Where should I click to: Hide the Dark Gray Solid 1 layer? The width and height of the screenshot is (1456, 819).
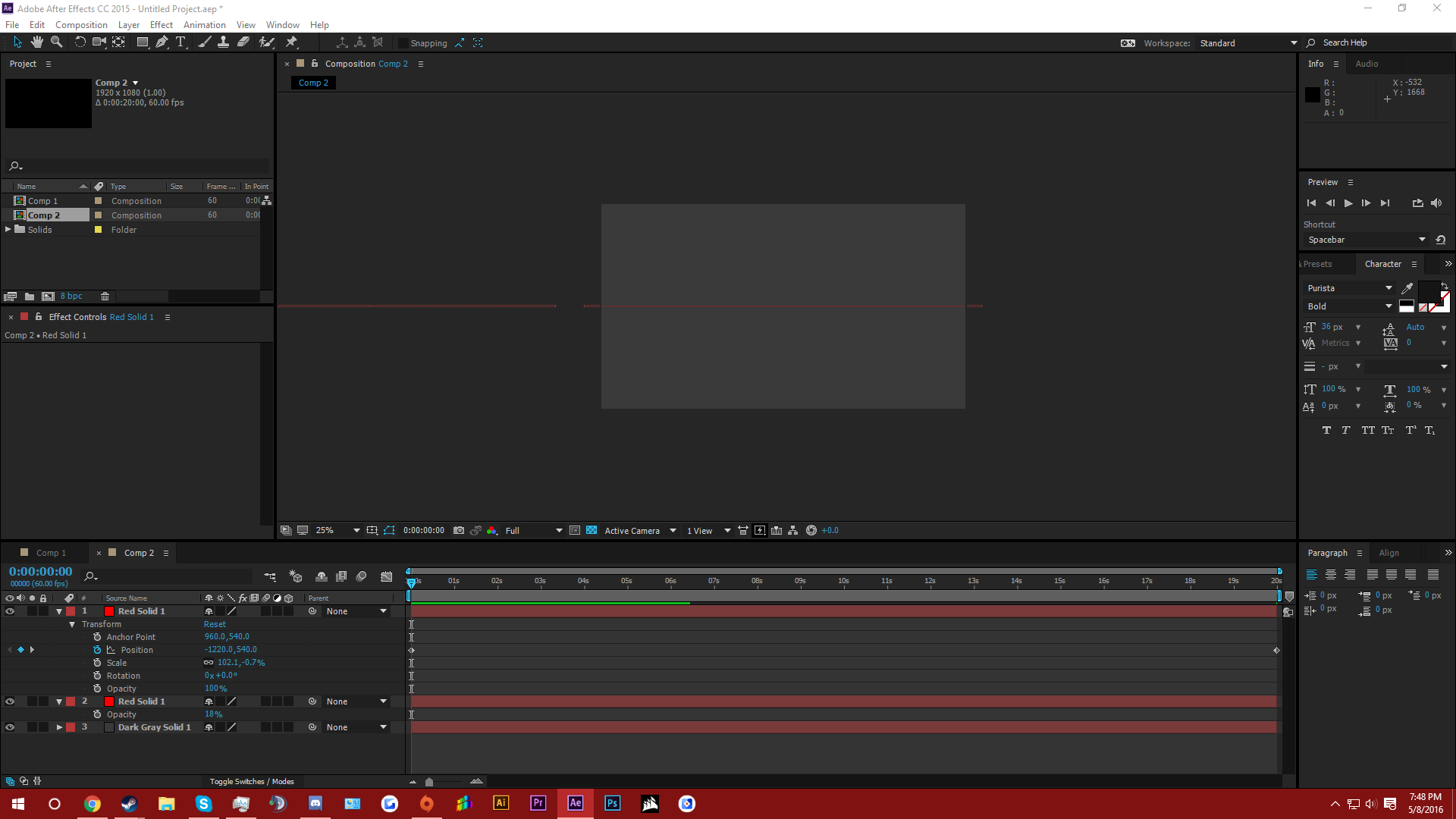pyautogui.click(x=10, y=727)
